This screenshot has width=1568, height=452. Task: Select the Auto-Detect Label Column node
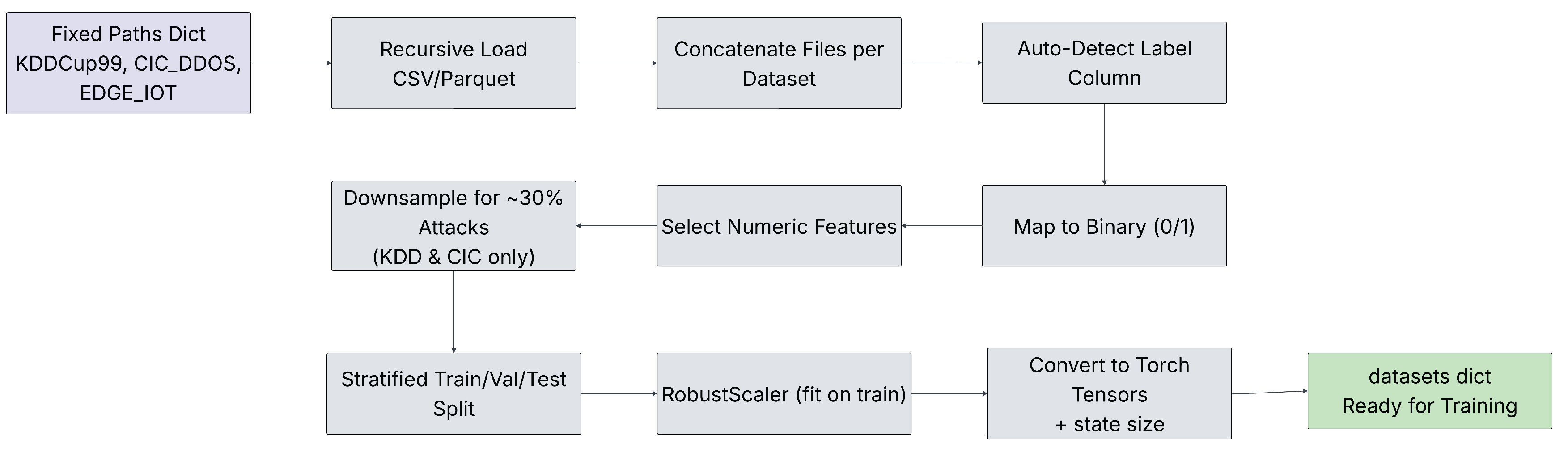(x=1104, y=63)
